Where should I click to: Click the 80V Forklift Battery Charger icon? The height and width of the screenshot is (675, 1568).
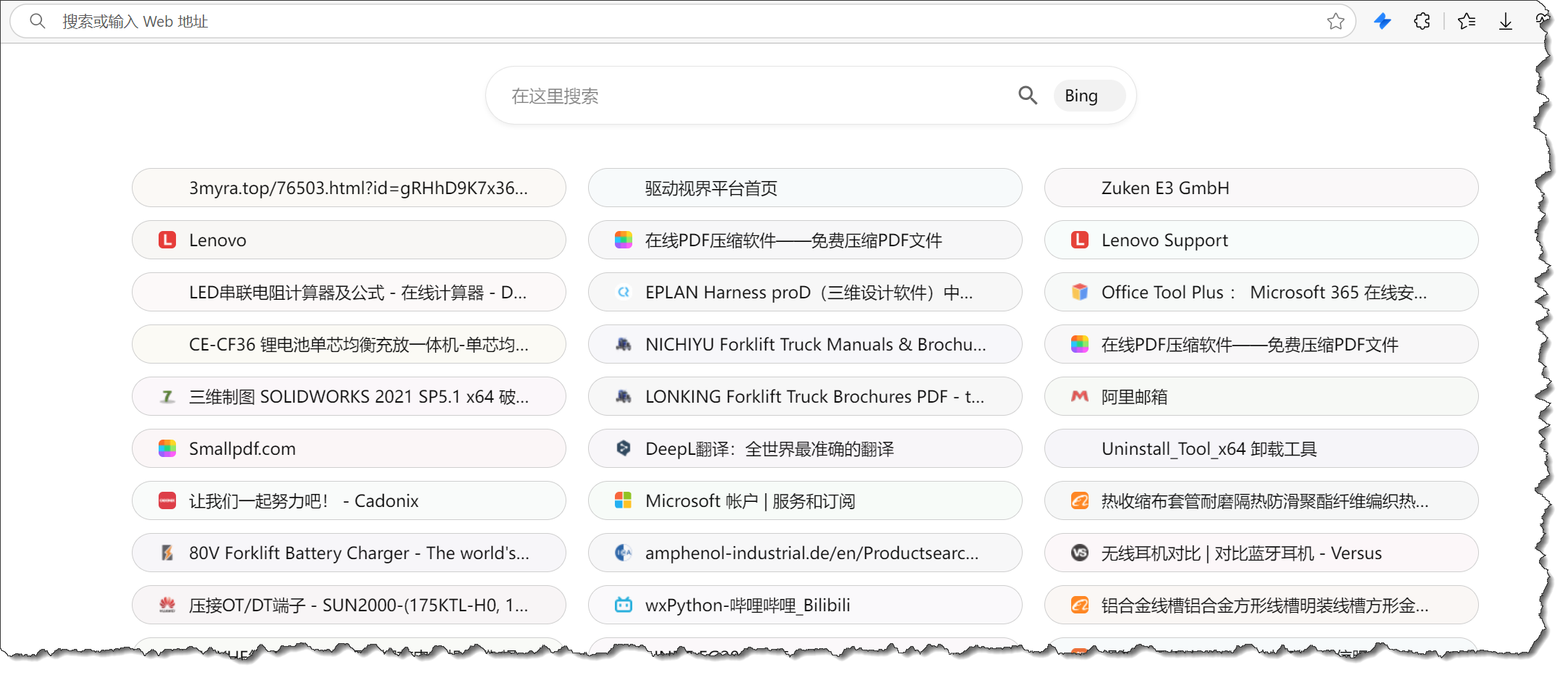pyautogui.click(x=167, y=553)
